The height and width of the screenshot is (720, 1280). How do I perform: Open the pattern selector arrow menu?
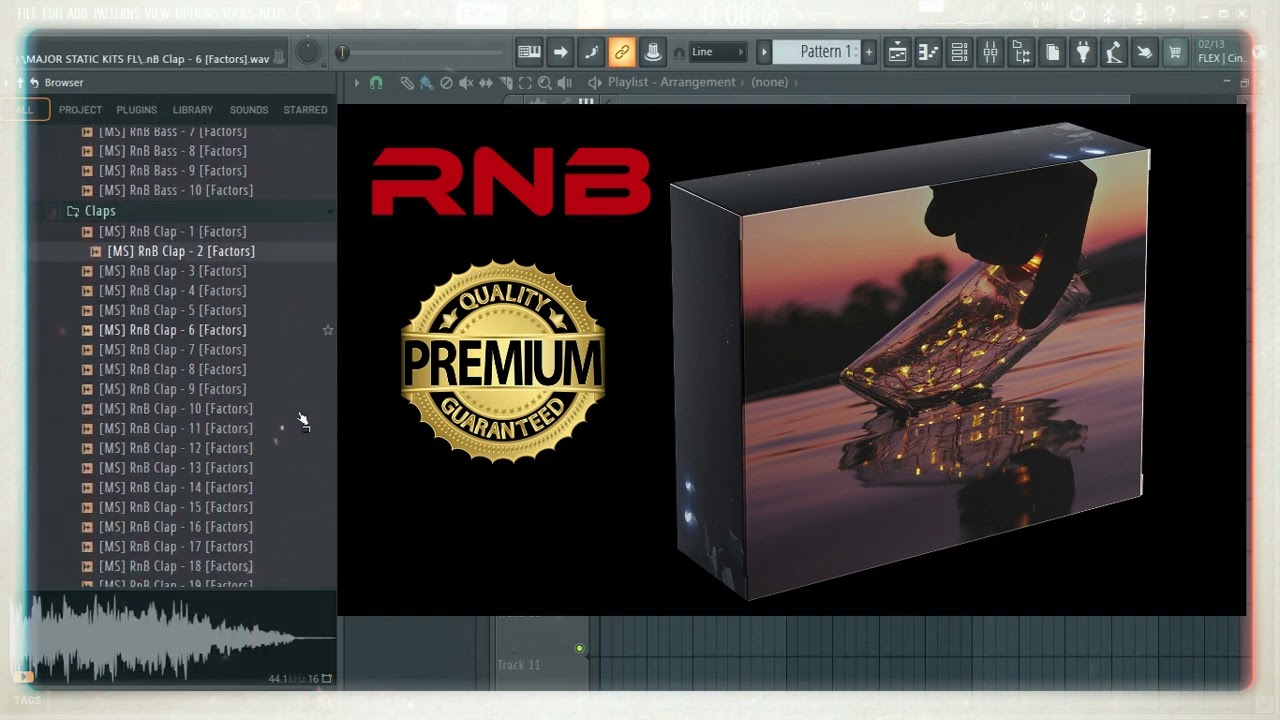tap(764, 52)
